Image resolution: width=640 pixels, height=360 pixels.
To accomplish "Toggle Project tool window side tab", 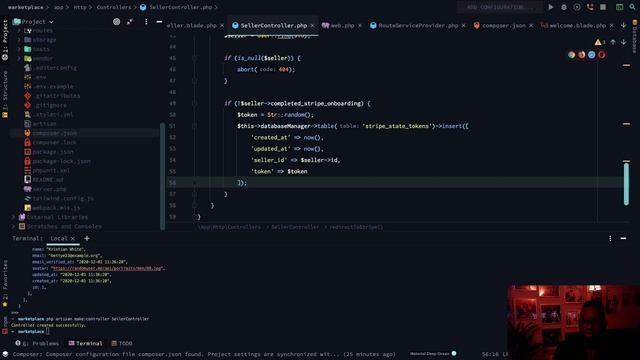I will pyautogui.click(x=5, y=40).
